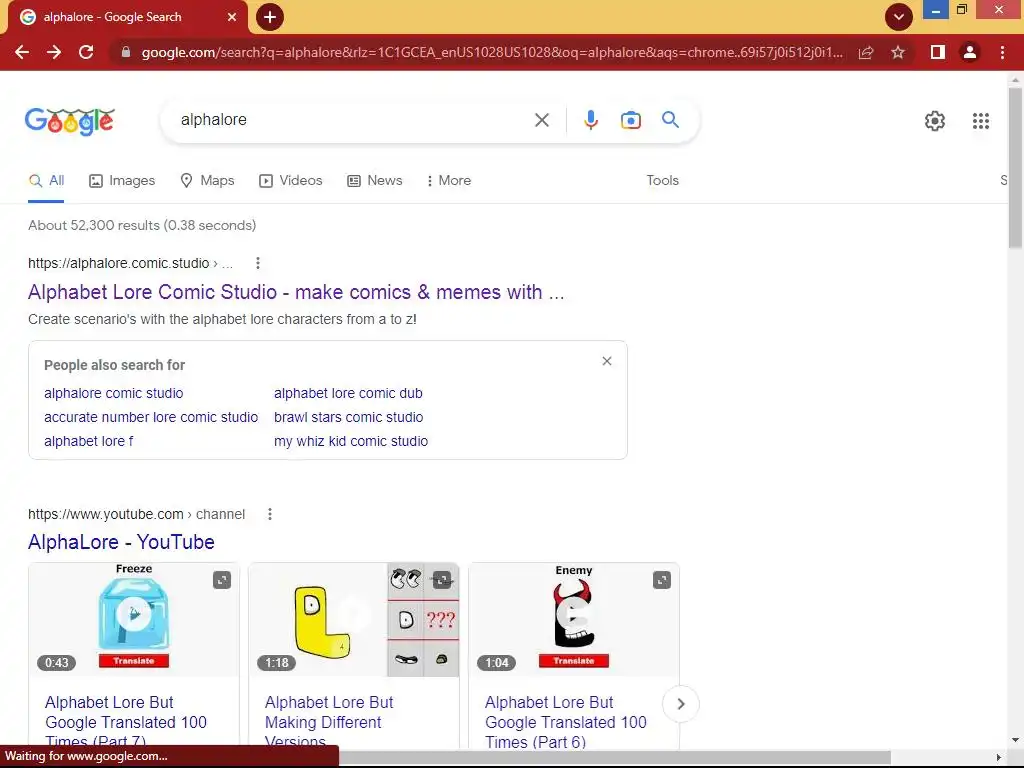Open Chrome three-dot menu
Screen dimensions: 1024x768
pyautogui.click(x=1002, y=52)
